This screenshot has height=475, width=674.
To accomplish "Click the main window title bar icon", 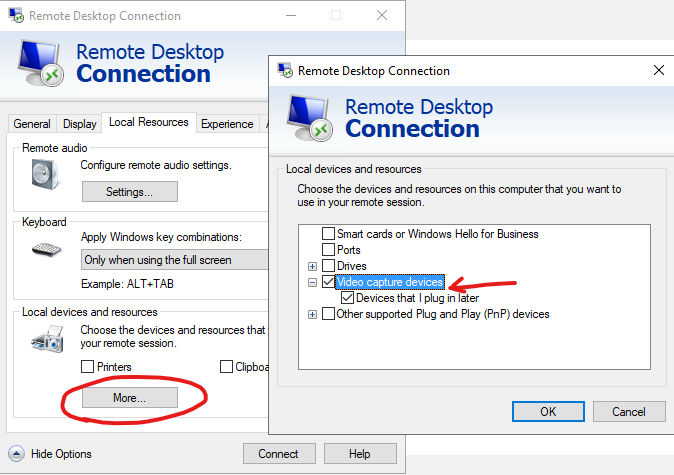I will pos(16,15).
